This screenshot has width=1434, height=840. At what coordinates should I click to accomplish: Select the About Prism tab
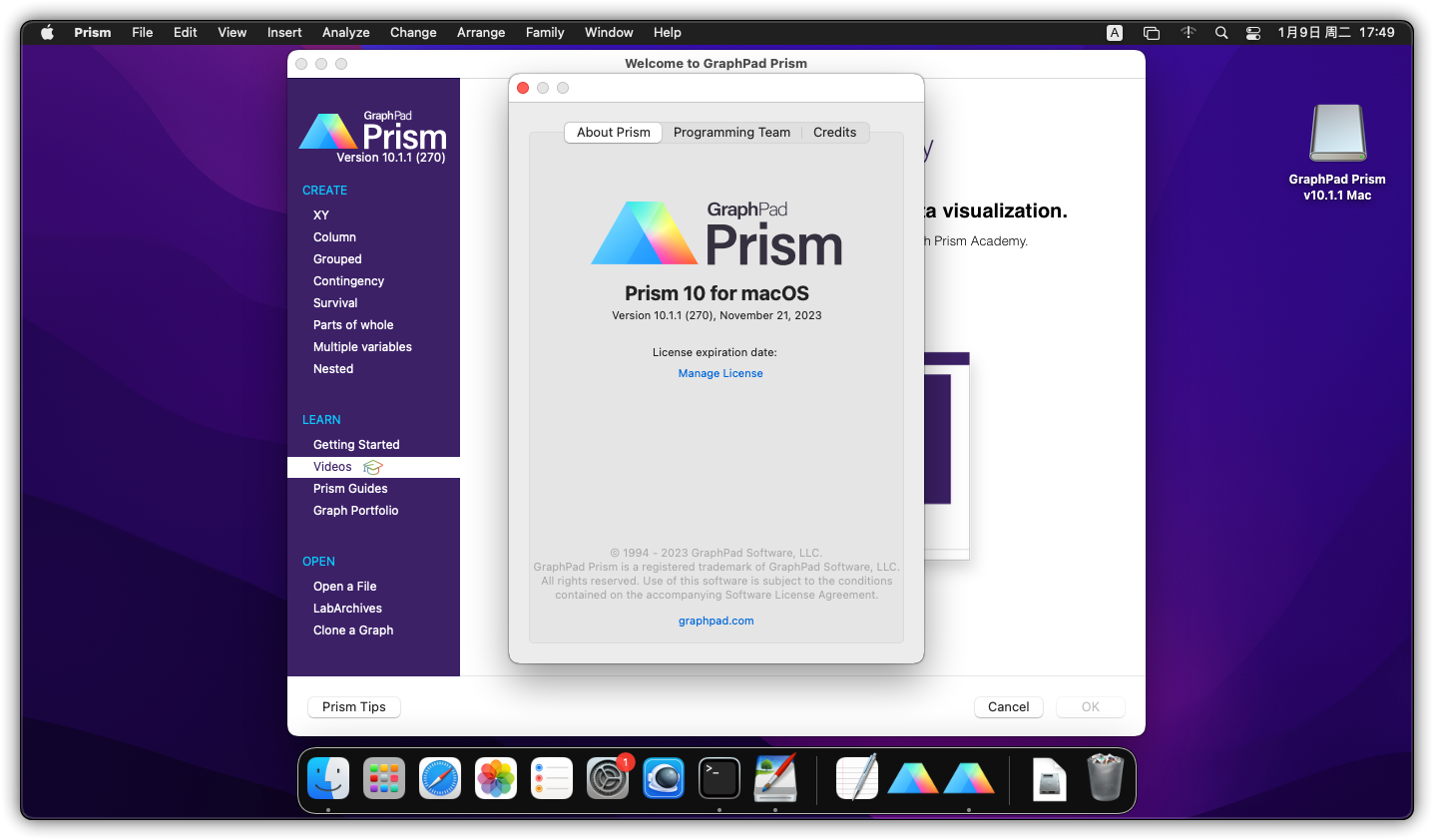tap(613, 133)
